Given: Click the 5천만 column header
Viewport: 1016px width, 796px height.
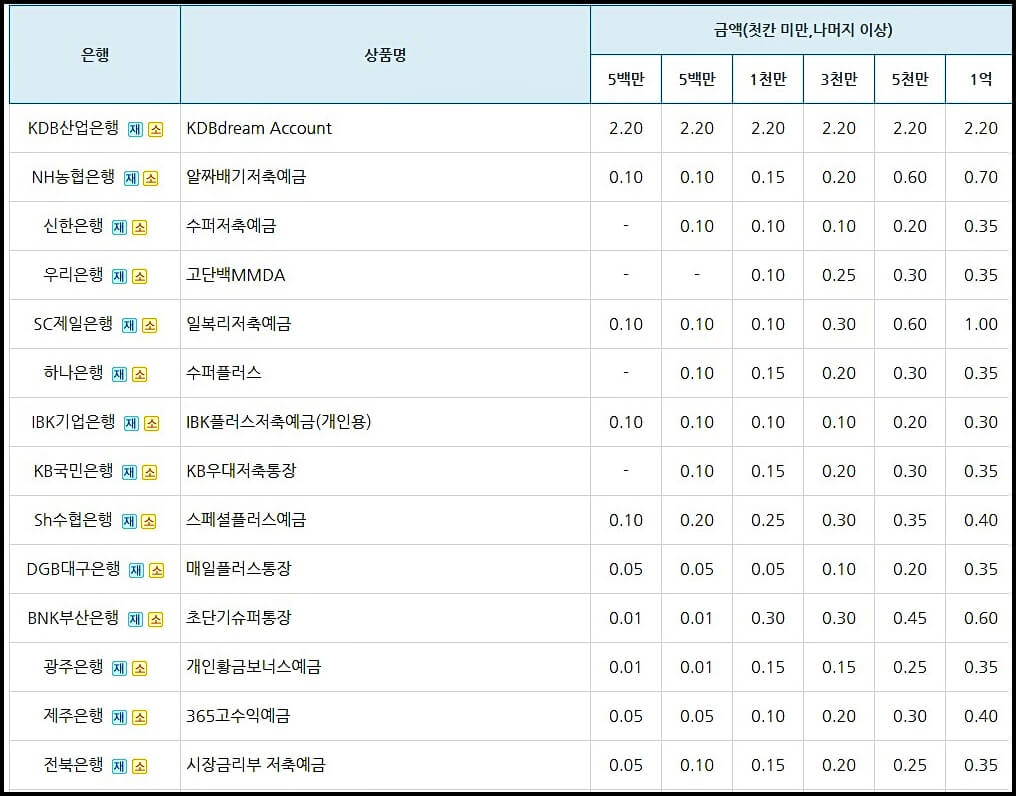Looking at the screenshot, I should (910, 79).
